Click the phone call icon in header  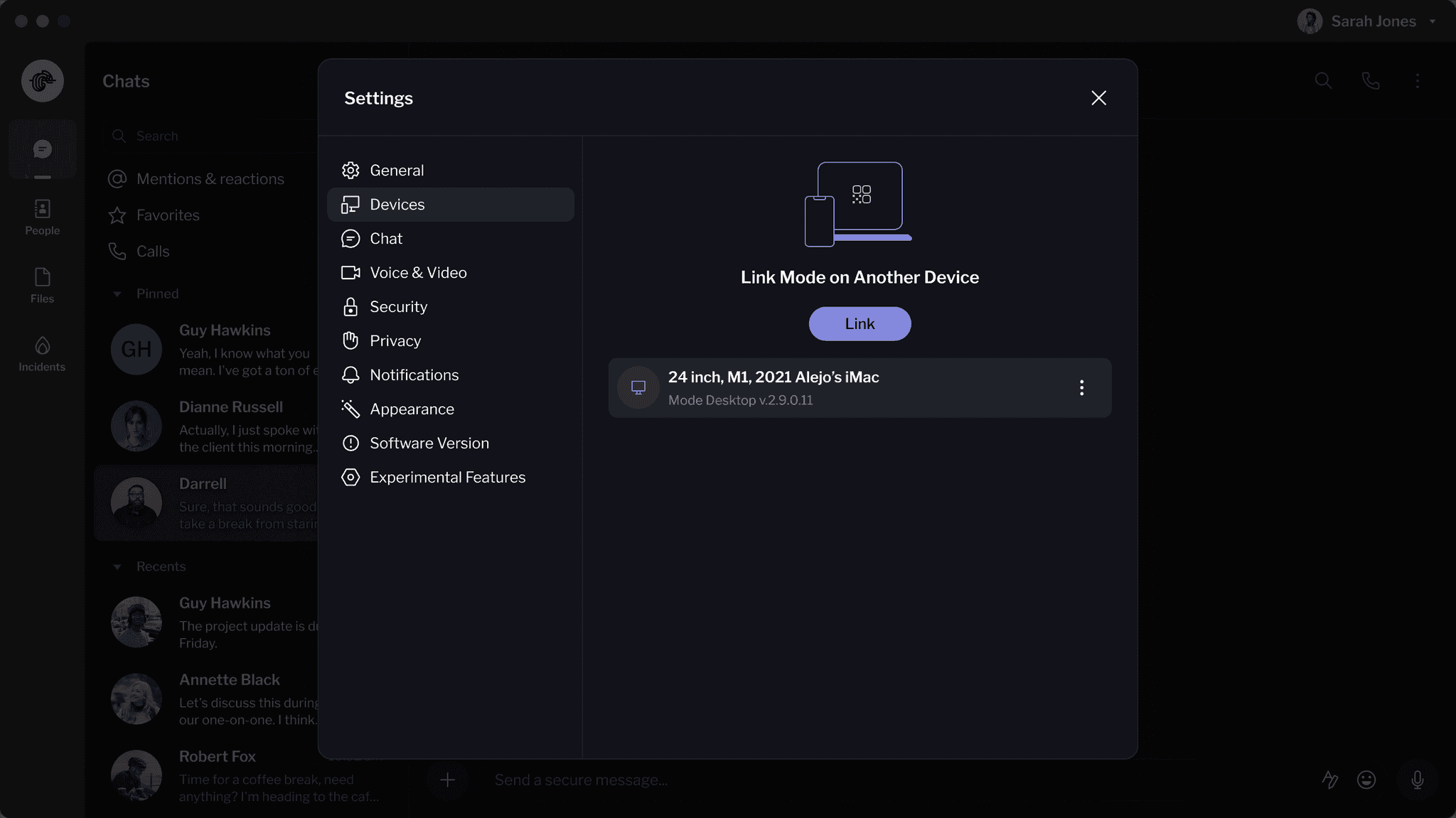(1370, 81)
